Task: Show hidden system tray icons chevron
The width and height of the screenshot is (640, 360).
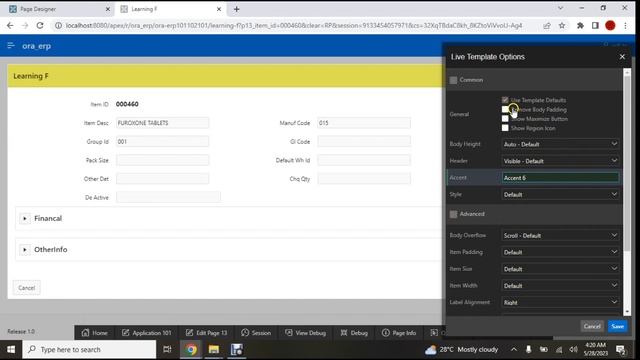Action: pyautogui.click(x=514, y=349)
